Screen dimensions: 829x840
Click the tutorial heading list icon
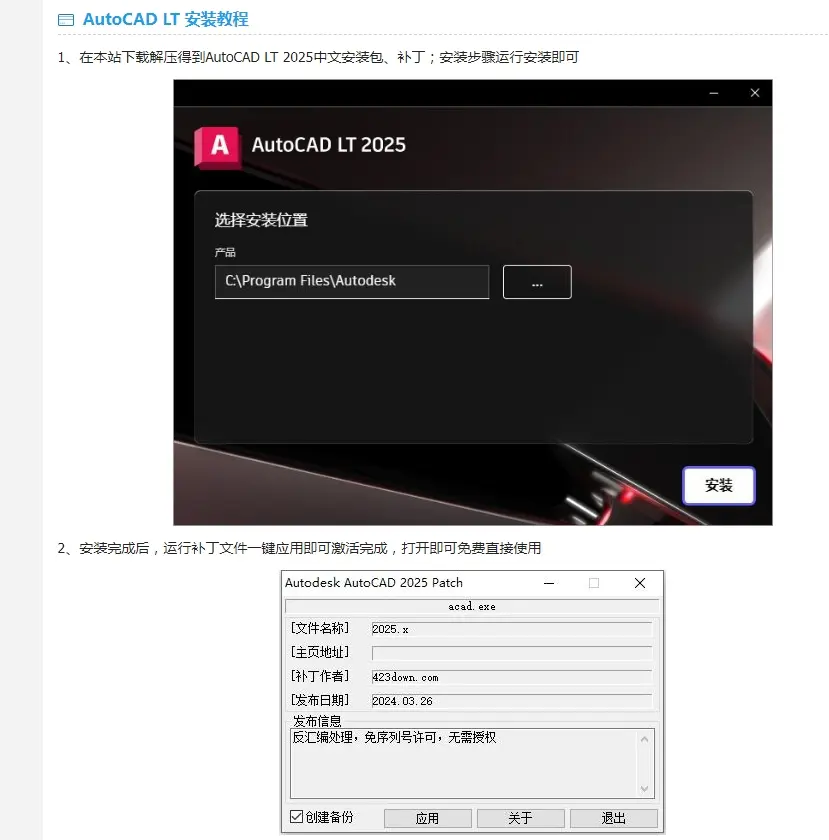[x=66, y=20]
